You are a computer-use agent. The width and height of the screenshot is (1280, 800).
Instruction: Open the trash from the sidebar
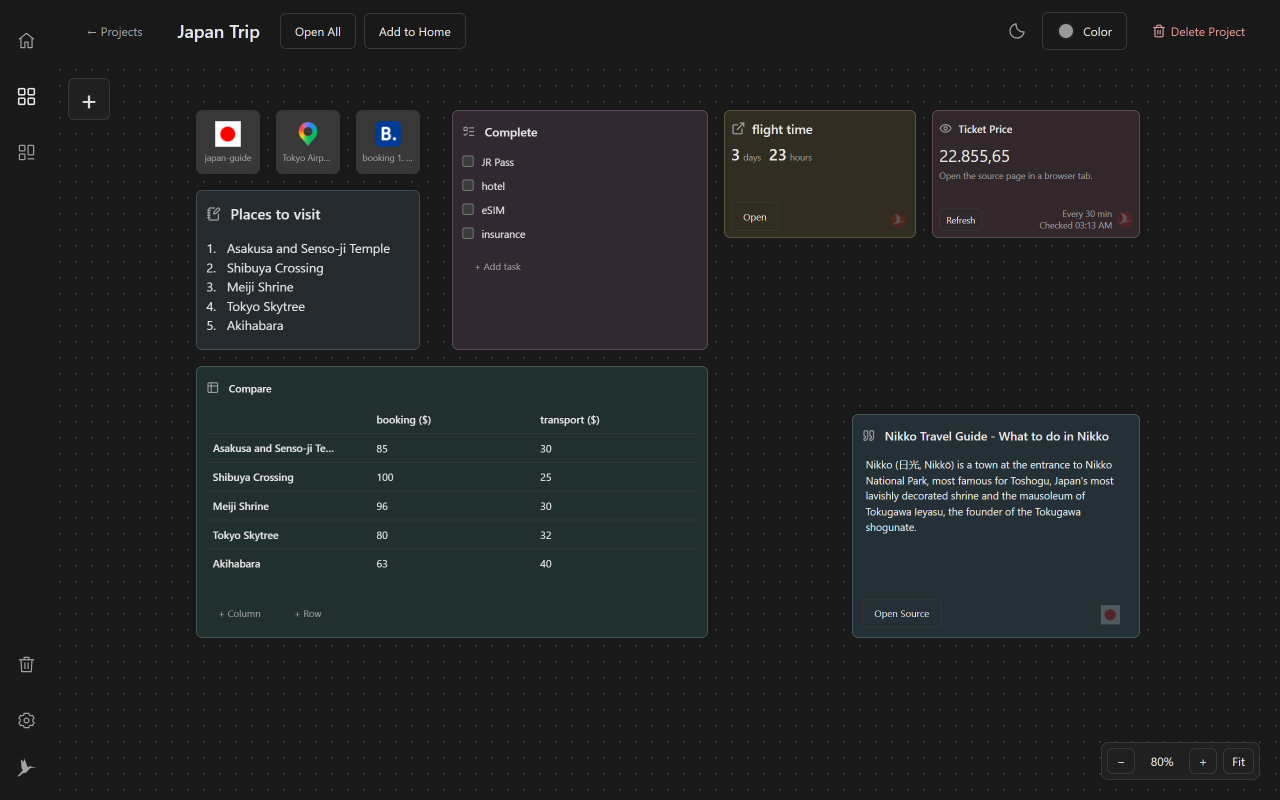pyautogui.click(x=27, y=664)
